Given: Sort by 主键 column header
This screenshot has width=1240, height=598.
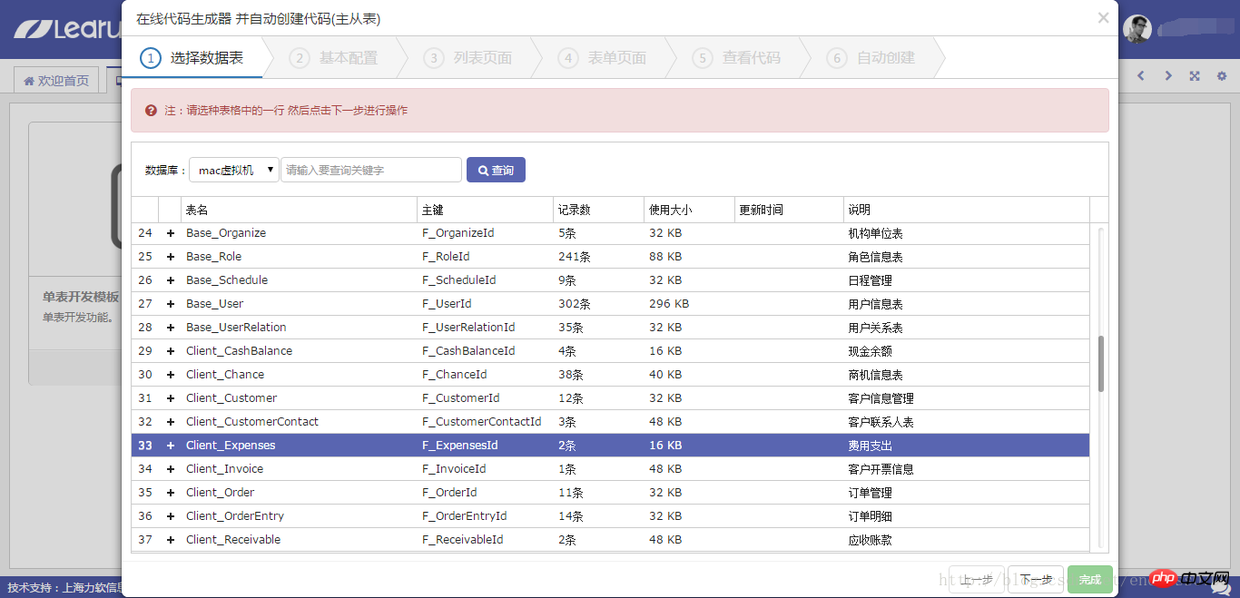Looking at the screenshot, I should (485, 210).
